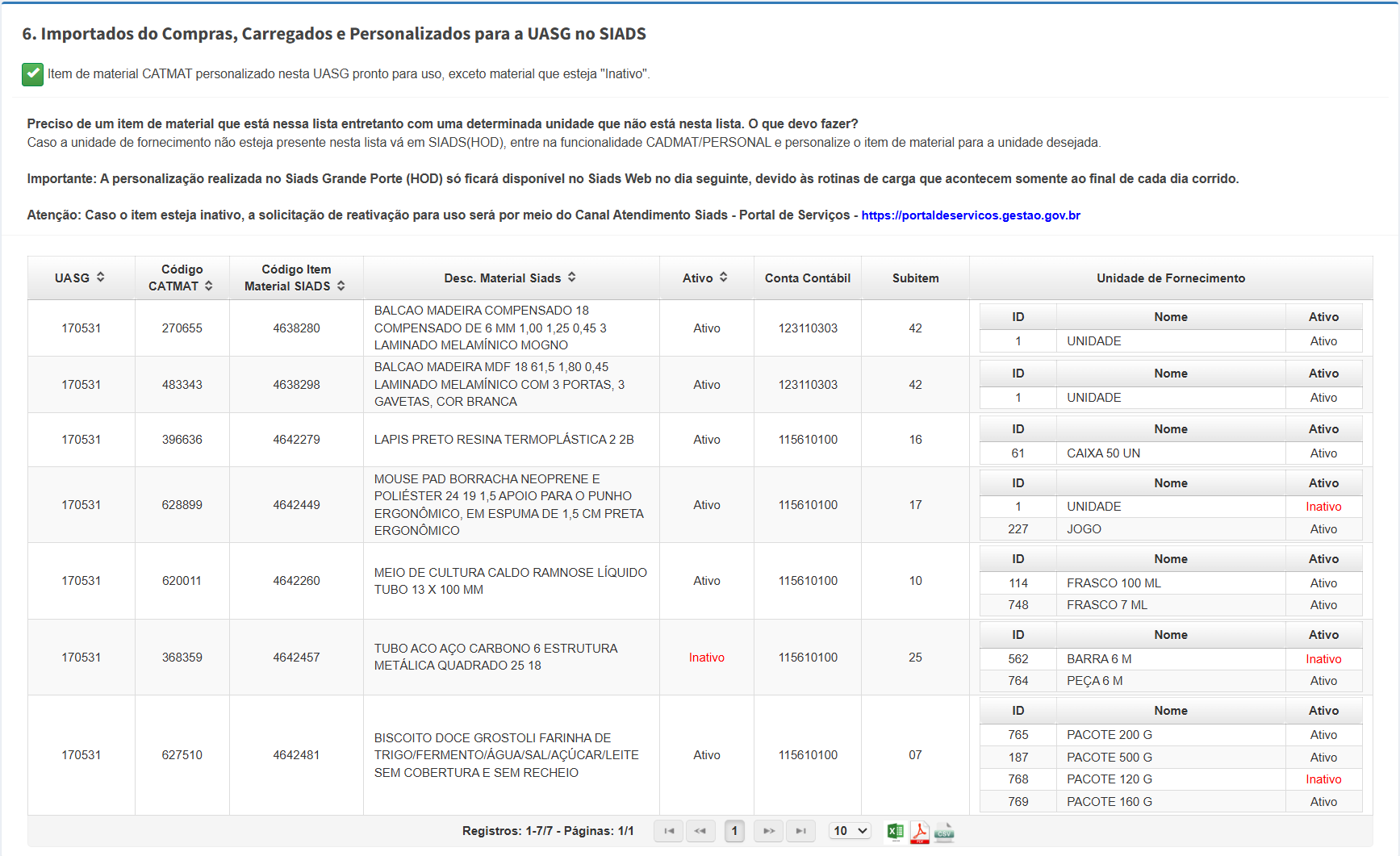
Task: Go to the previous page of records
Action: point(700,831)
